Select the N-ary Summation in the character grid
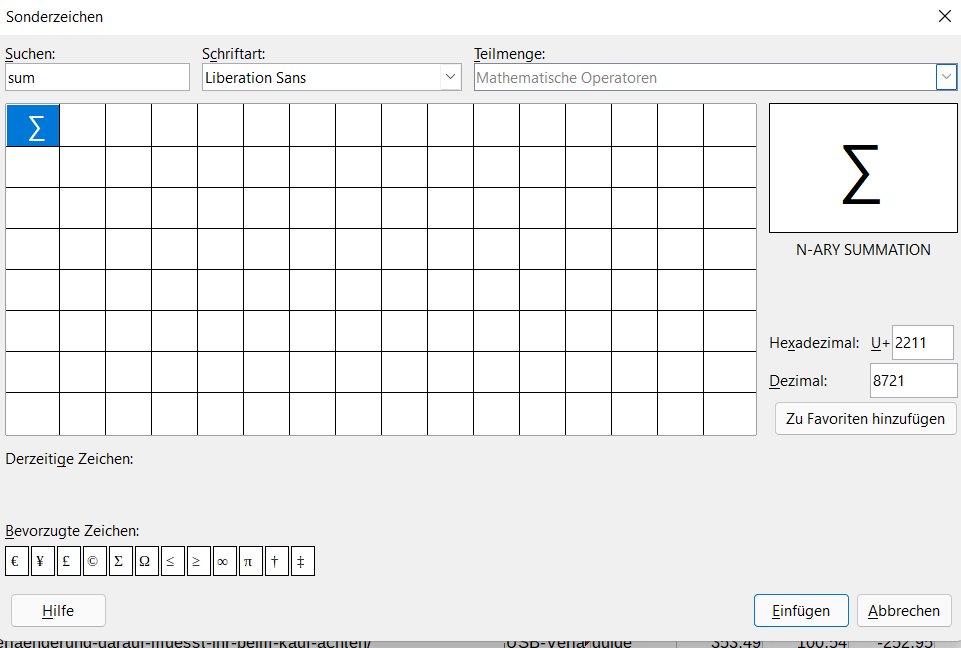The height and width of the screenshot is (648, 961). coord(33,125)
